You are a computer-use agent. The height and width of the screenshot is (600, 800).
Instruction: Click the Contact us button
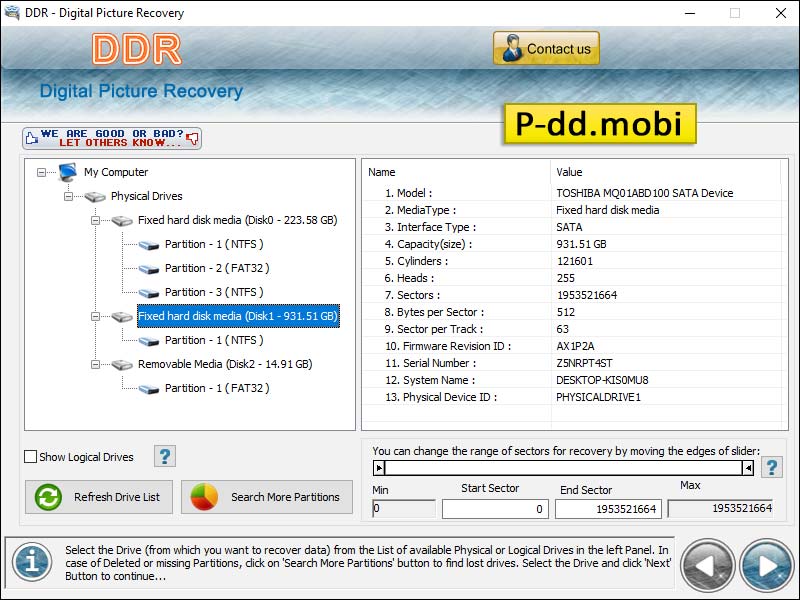pos(545,48)
